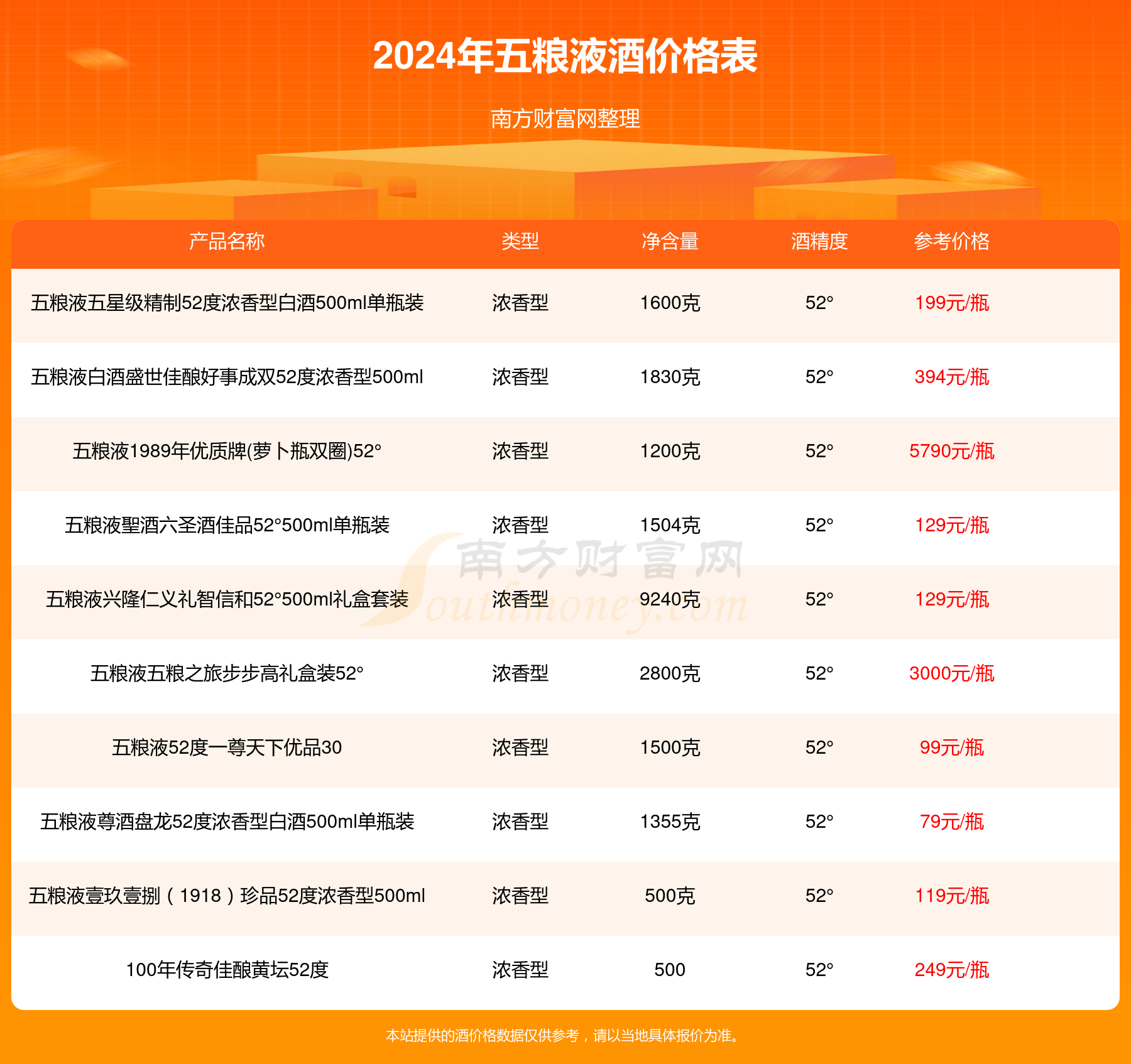Click the 产品名称 column header

pos(227,241)
